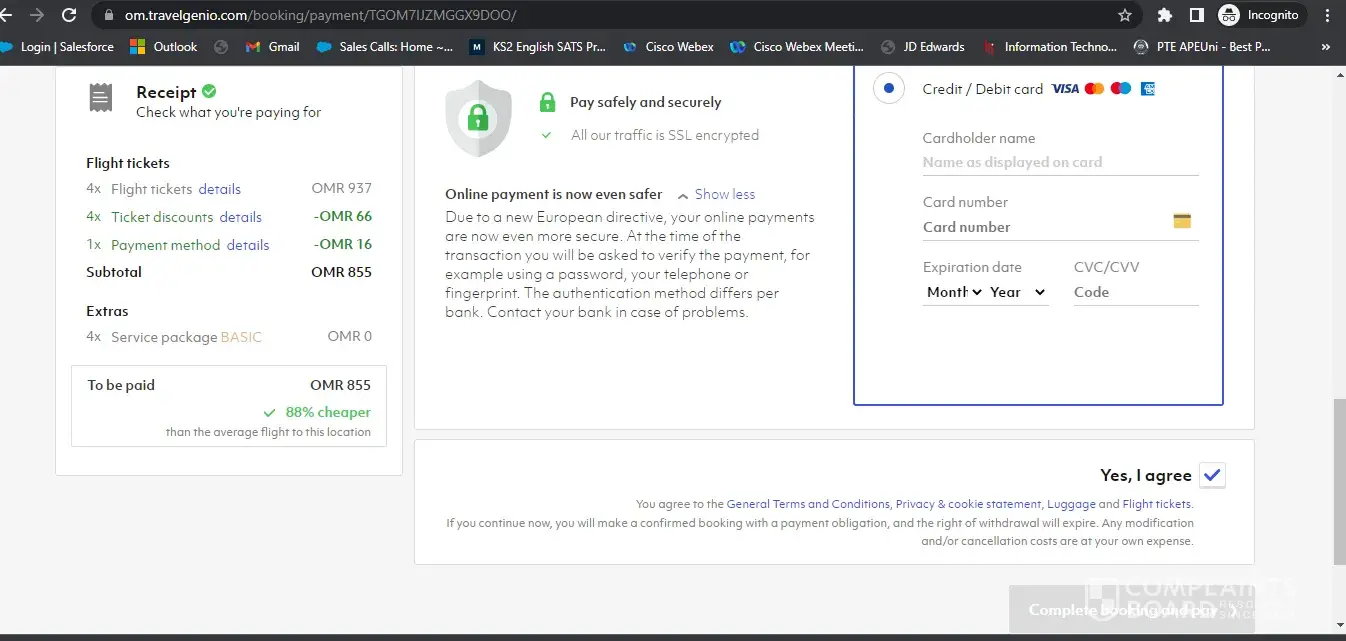Image resolution: width=1346 pixels, height=641 pixels.
Task: Click the bookmark star icon
Action: [1125, 15]
